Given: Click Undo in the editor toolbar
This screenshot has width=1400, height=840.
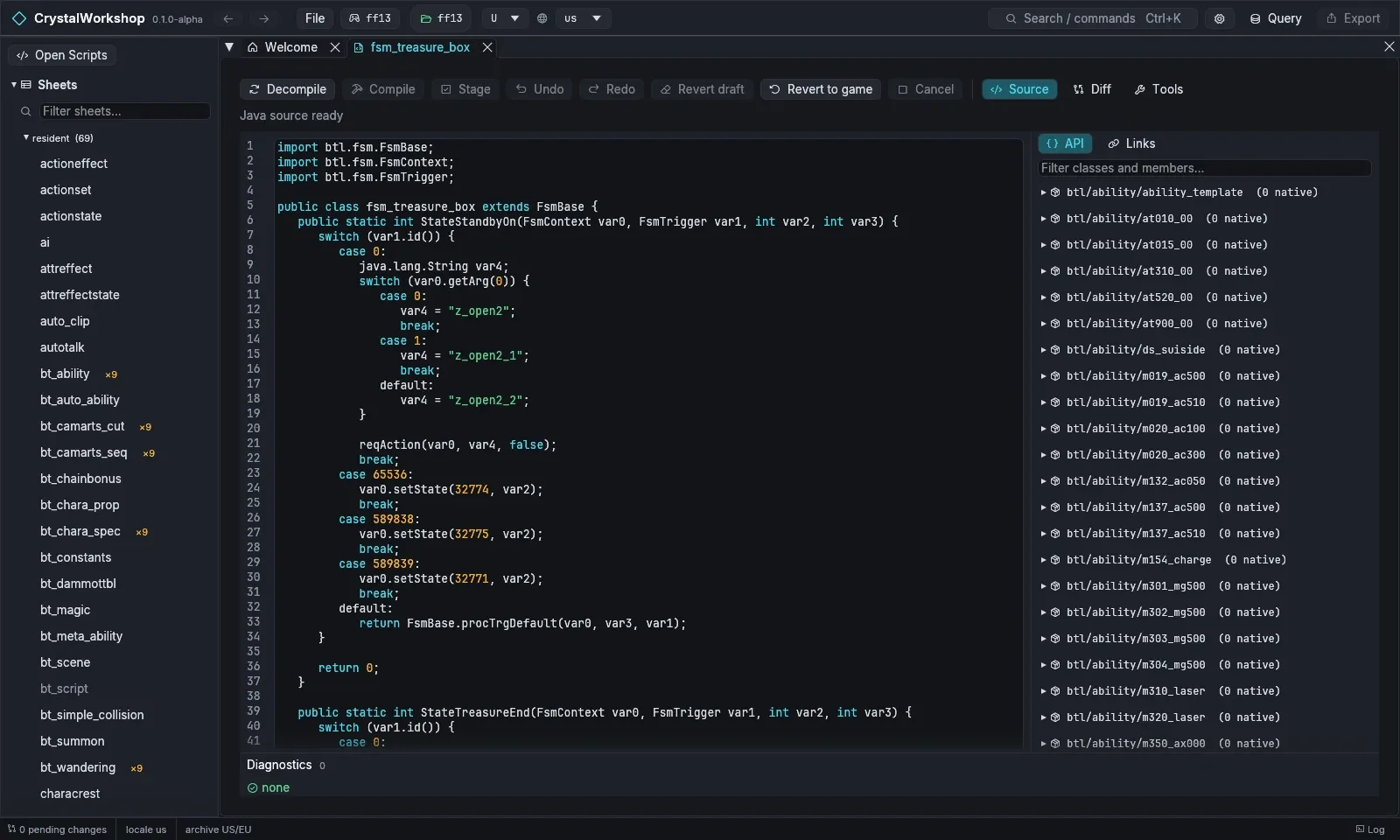Looking at the screenshot, I should (540, 89).
